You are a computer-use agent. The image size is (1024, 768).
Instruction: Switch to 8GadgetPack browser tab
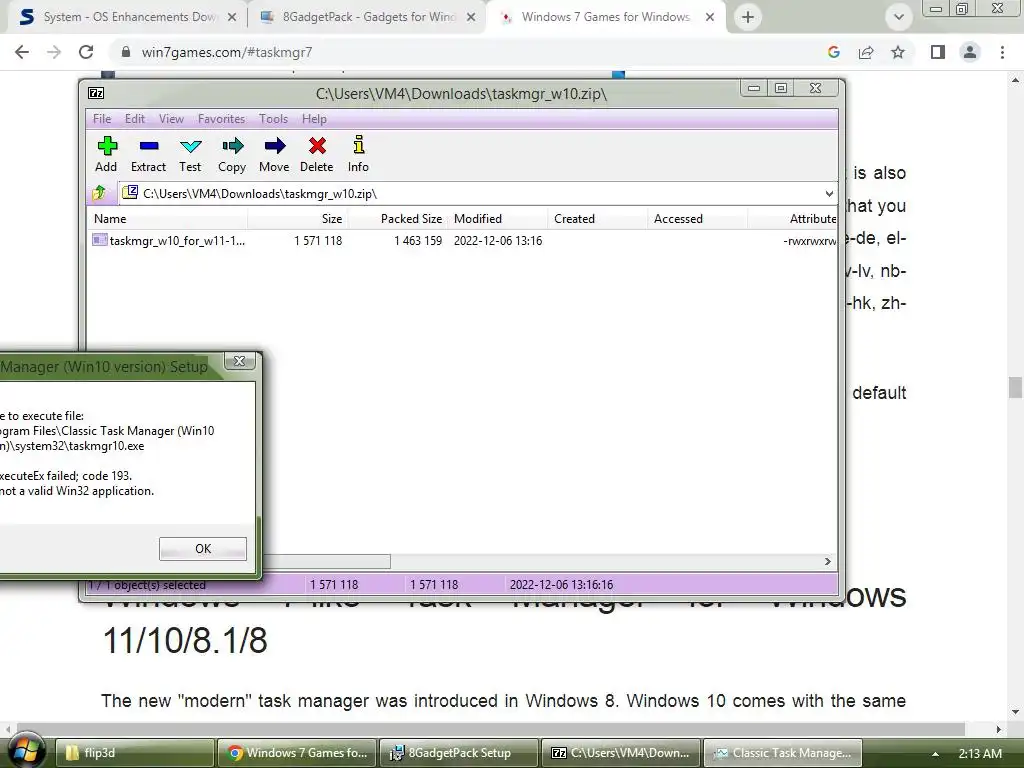pos(366,17)
